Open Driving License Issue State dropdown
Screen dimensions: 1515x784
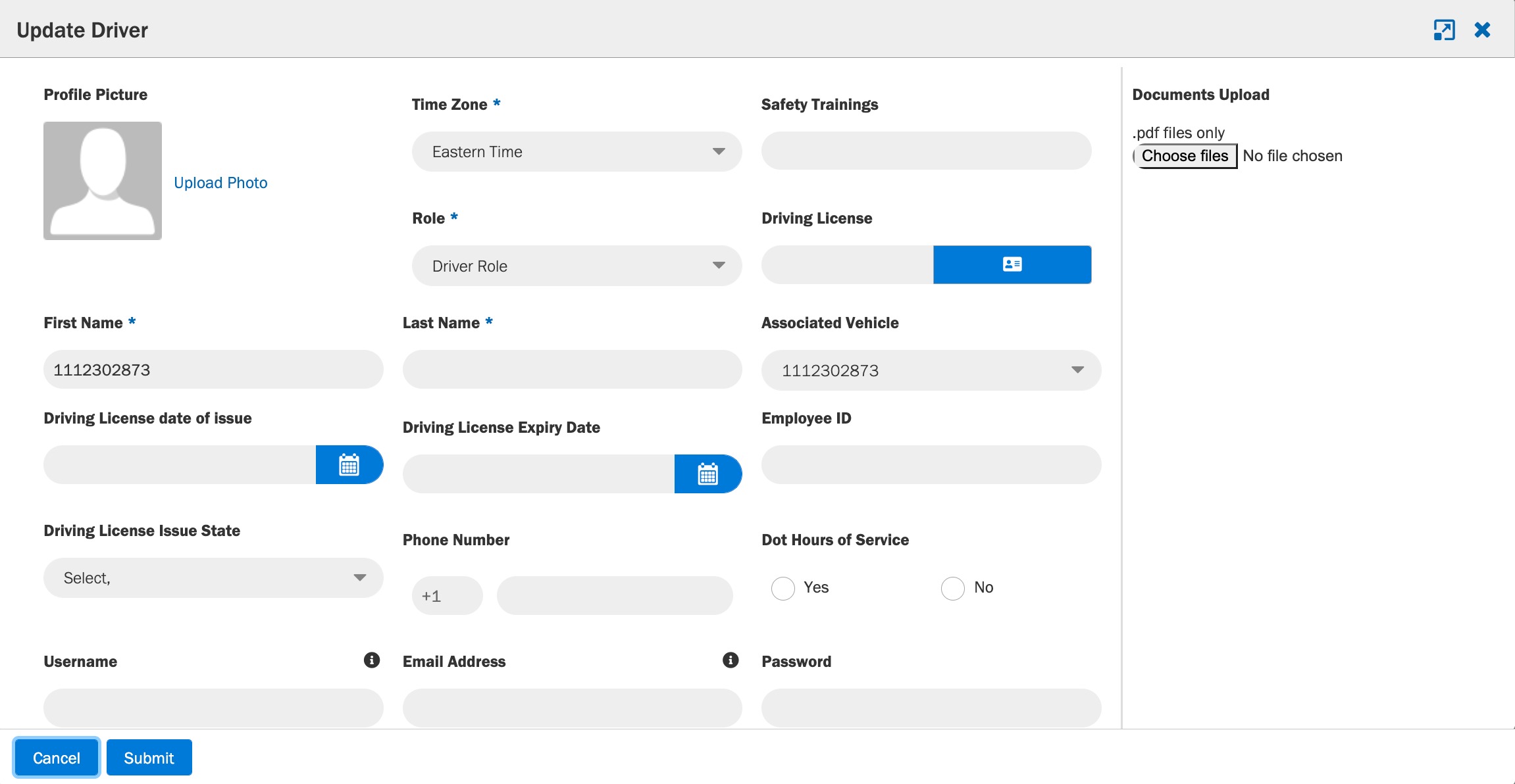click(213, 578)
